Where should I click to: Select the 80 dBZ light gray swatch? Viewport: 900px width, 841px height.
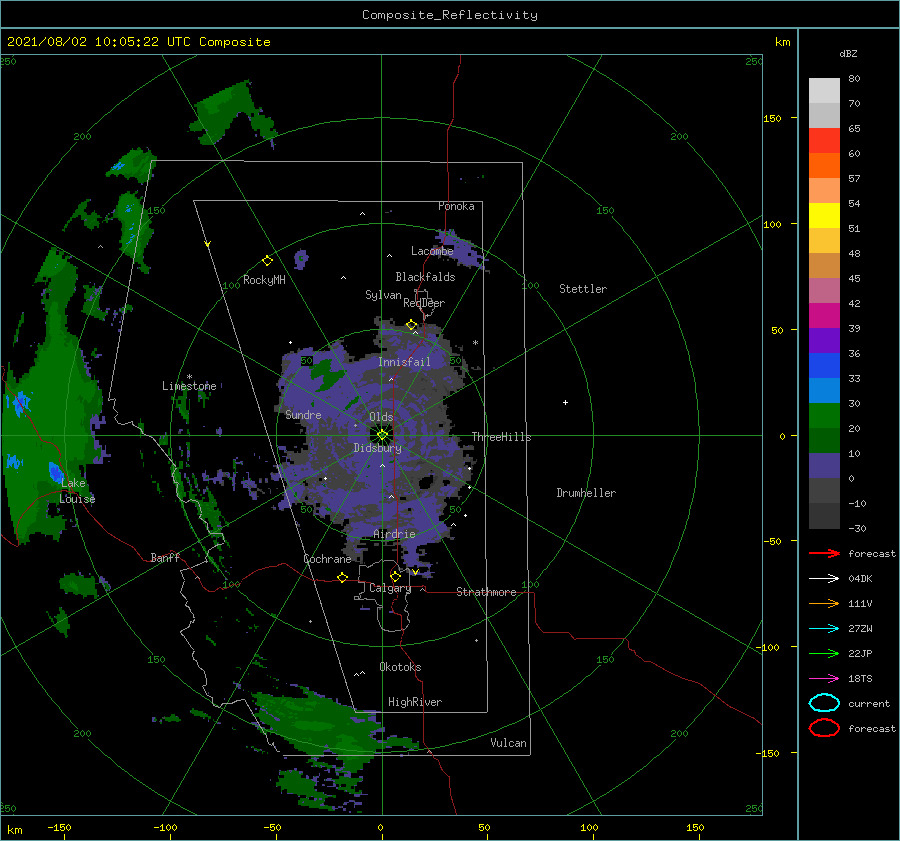tap(824, 90)
